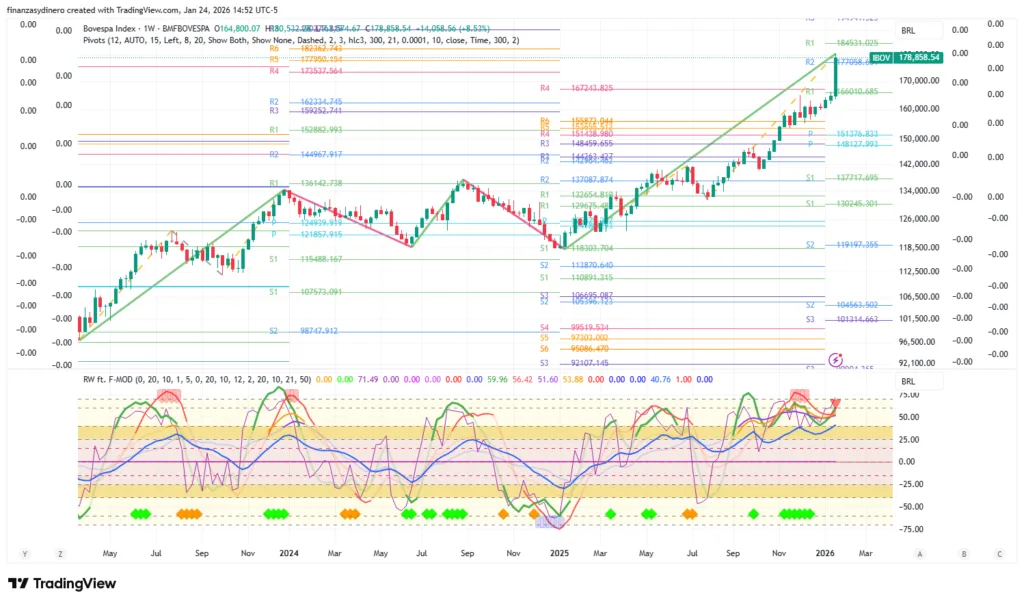The height and width of the screenshot is (604, 1024).
Task: Click the IBOV current price label
Action: tap(905, 58)
